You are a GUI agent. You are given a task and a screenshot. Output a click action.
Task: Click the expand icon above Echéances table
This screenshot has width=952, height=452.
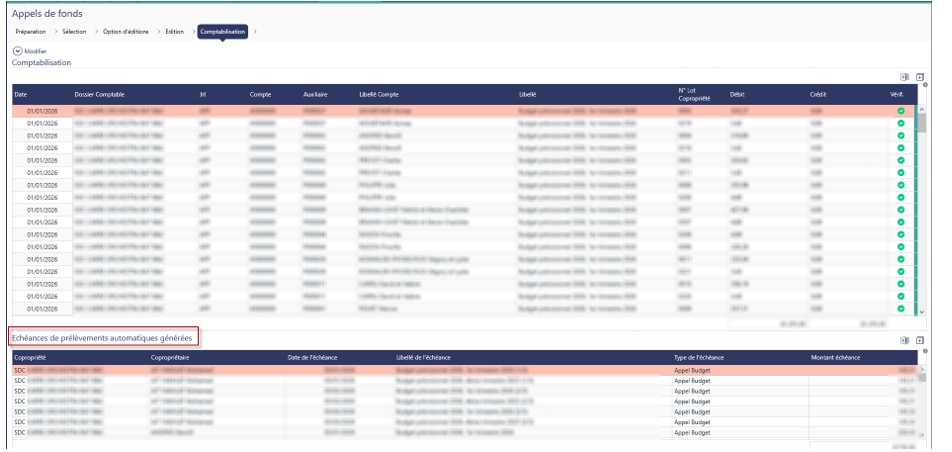(919, 340)
